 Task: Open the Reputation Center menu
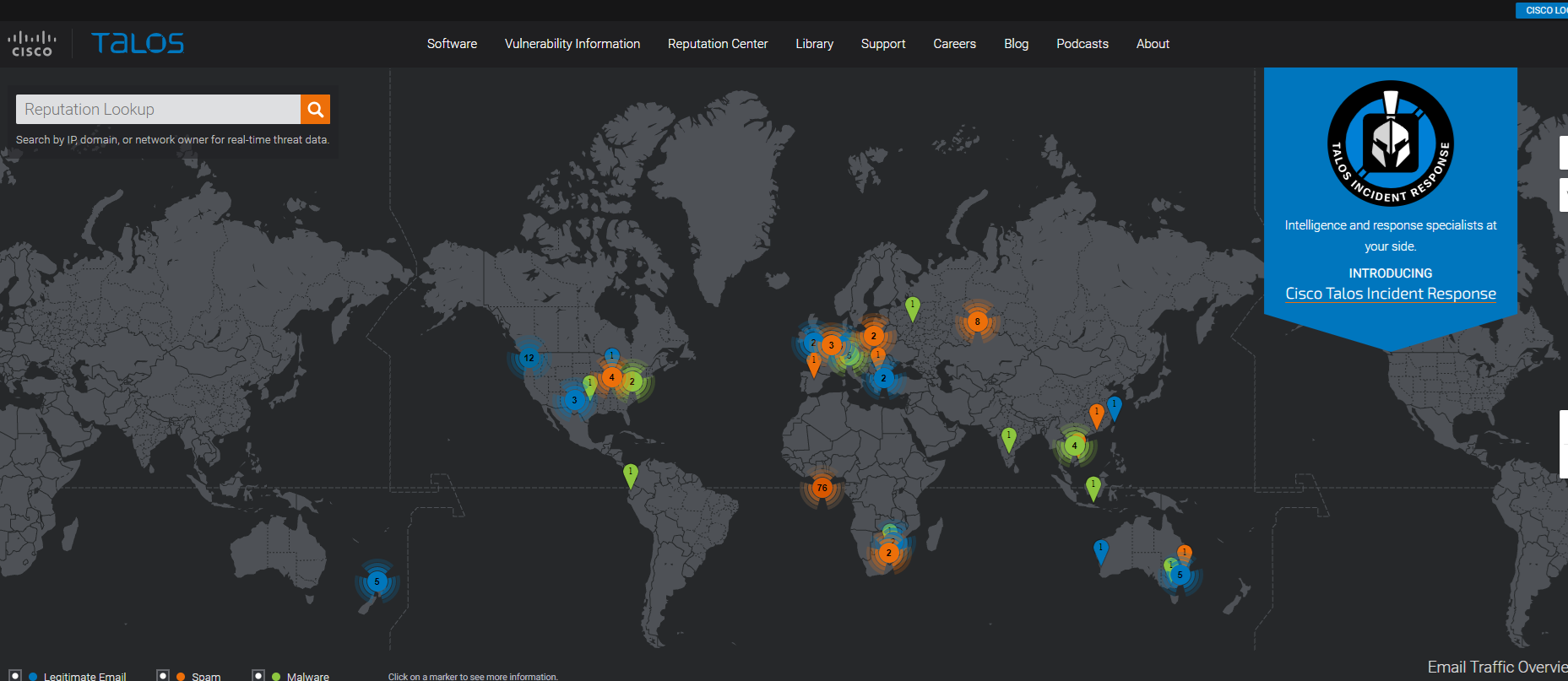point(718,44)
